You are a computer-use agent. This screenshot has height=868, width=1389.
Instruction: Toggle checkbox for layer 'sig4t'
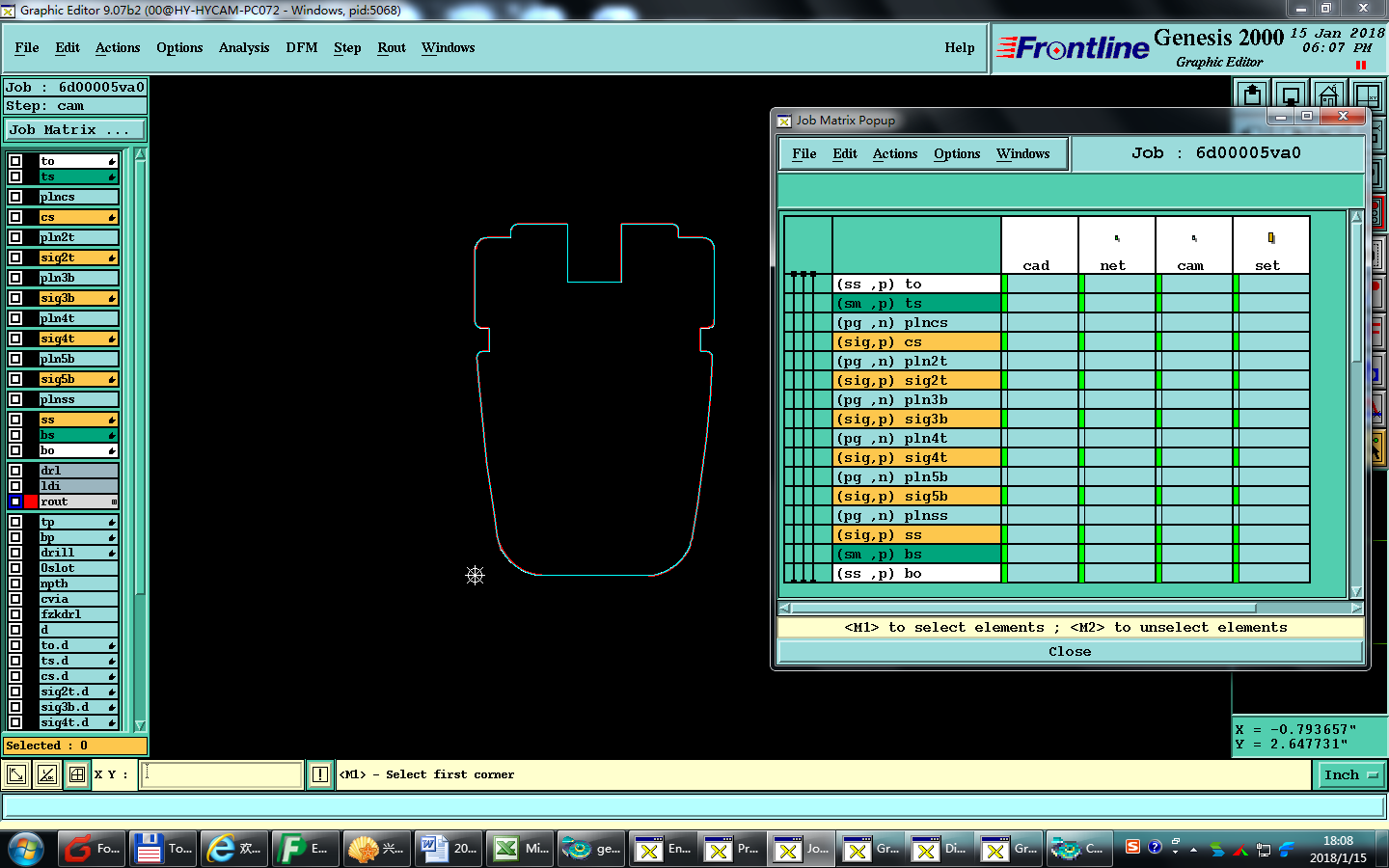click(15, 339)
